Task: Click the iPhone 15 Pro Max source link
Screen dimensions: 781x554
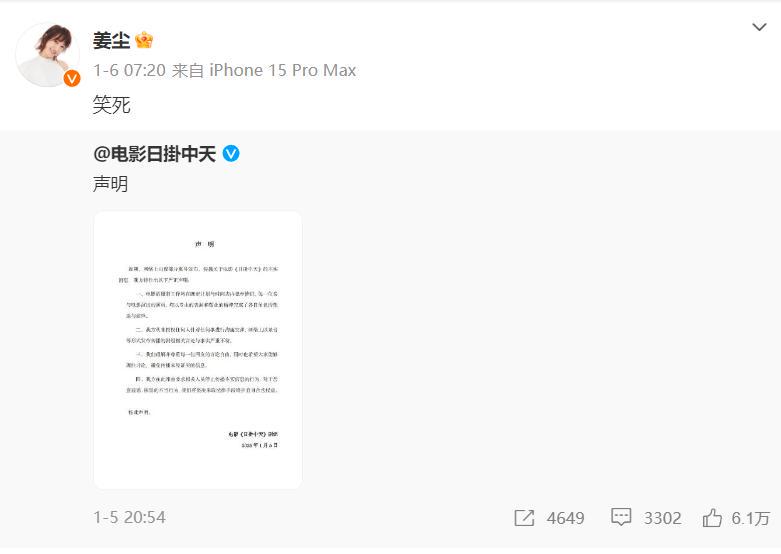Action: [x=282, y=70]
